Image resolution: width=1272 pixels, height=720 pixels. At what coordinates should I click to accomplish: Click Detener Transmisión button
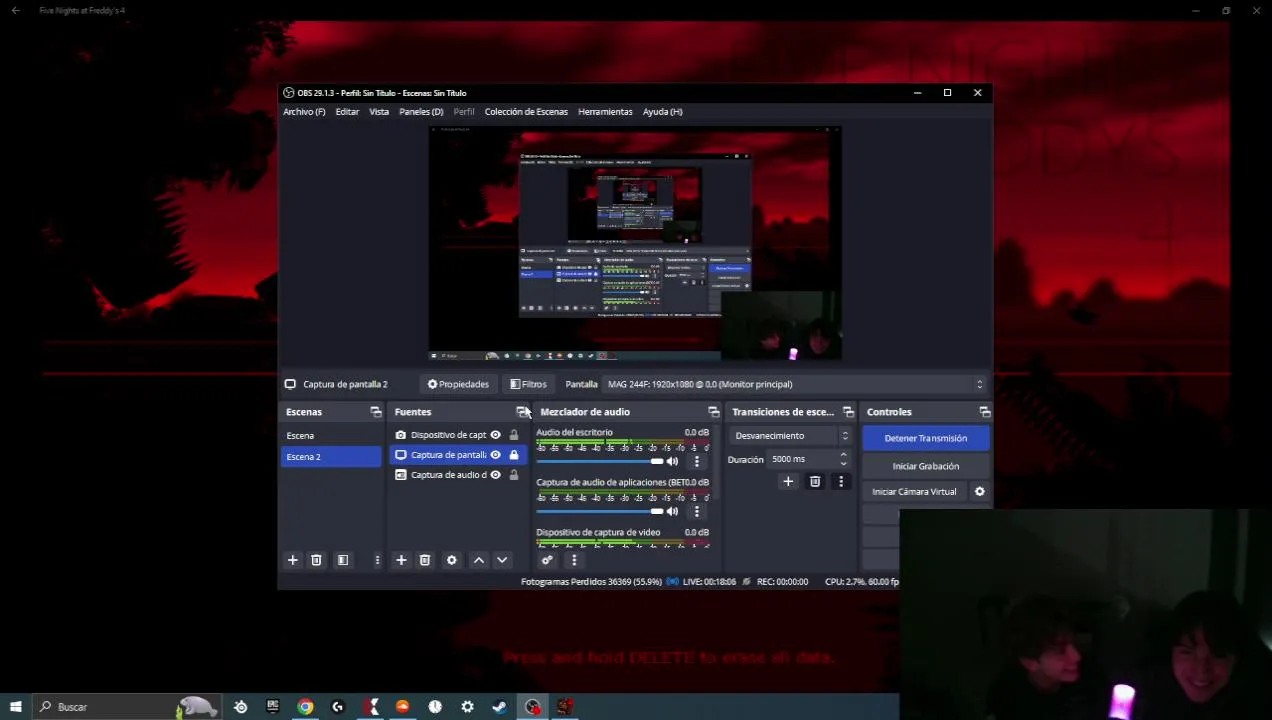925,438
